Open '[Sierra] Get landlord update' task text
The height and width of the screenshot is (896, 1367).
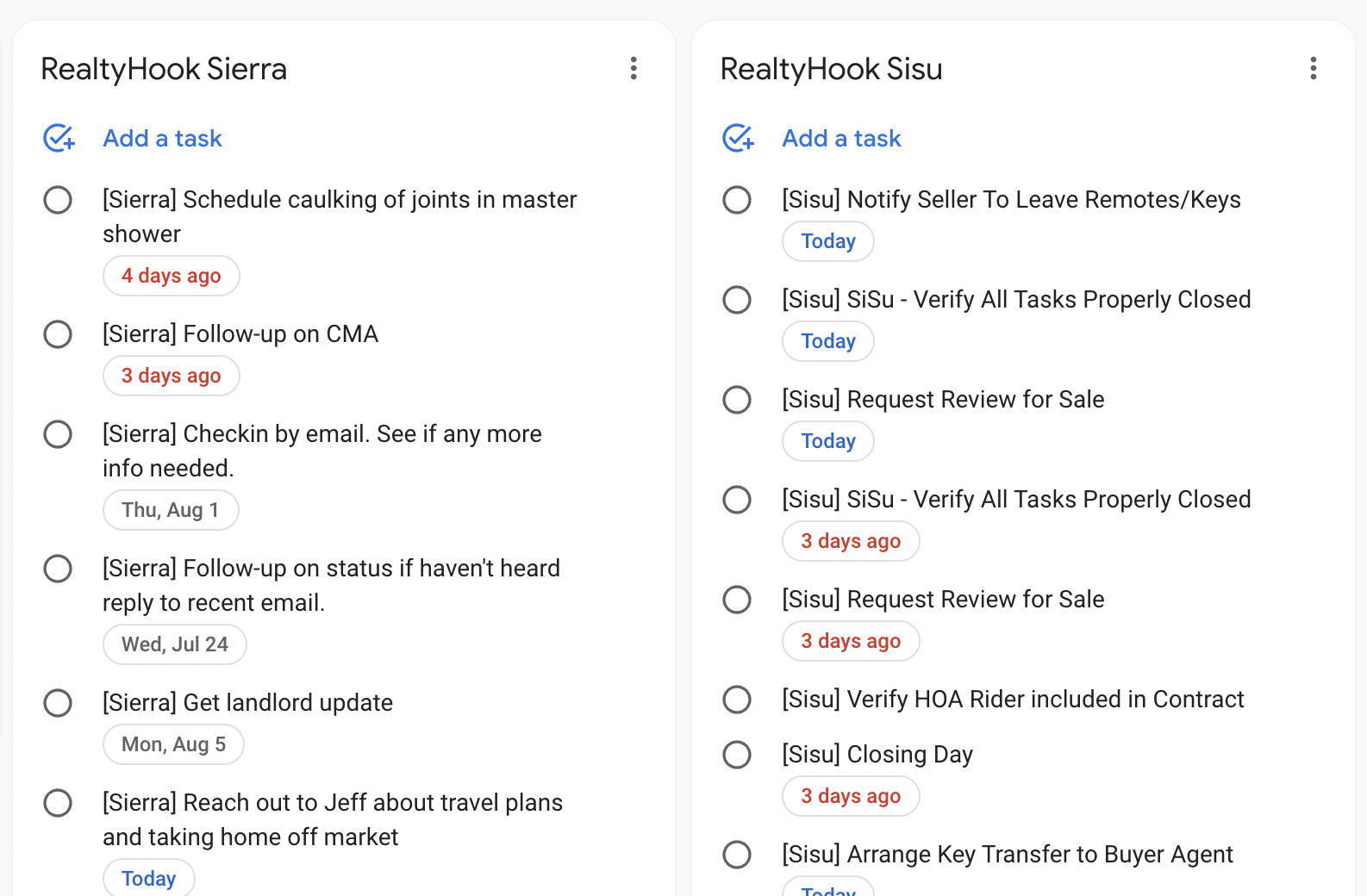(247, 703)
